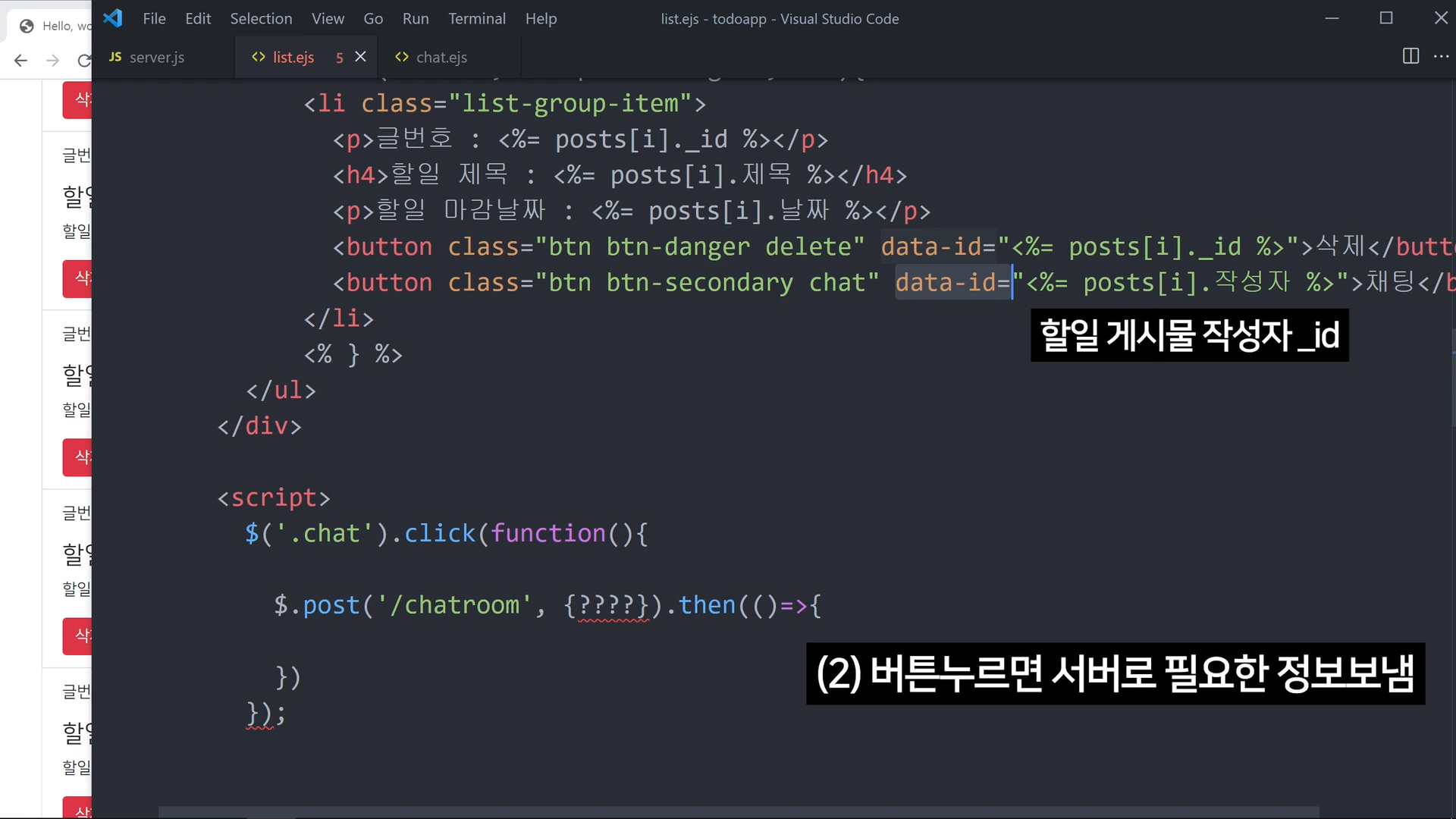The image size is (1456, 819).
Task: Open the File menu
Action: coord(154,19)
